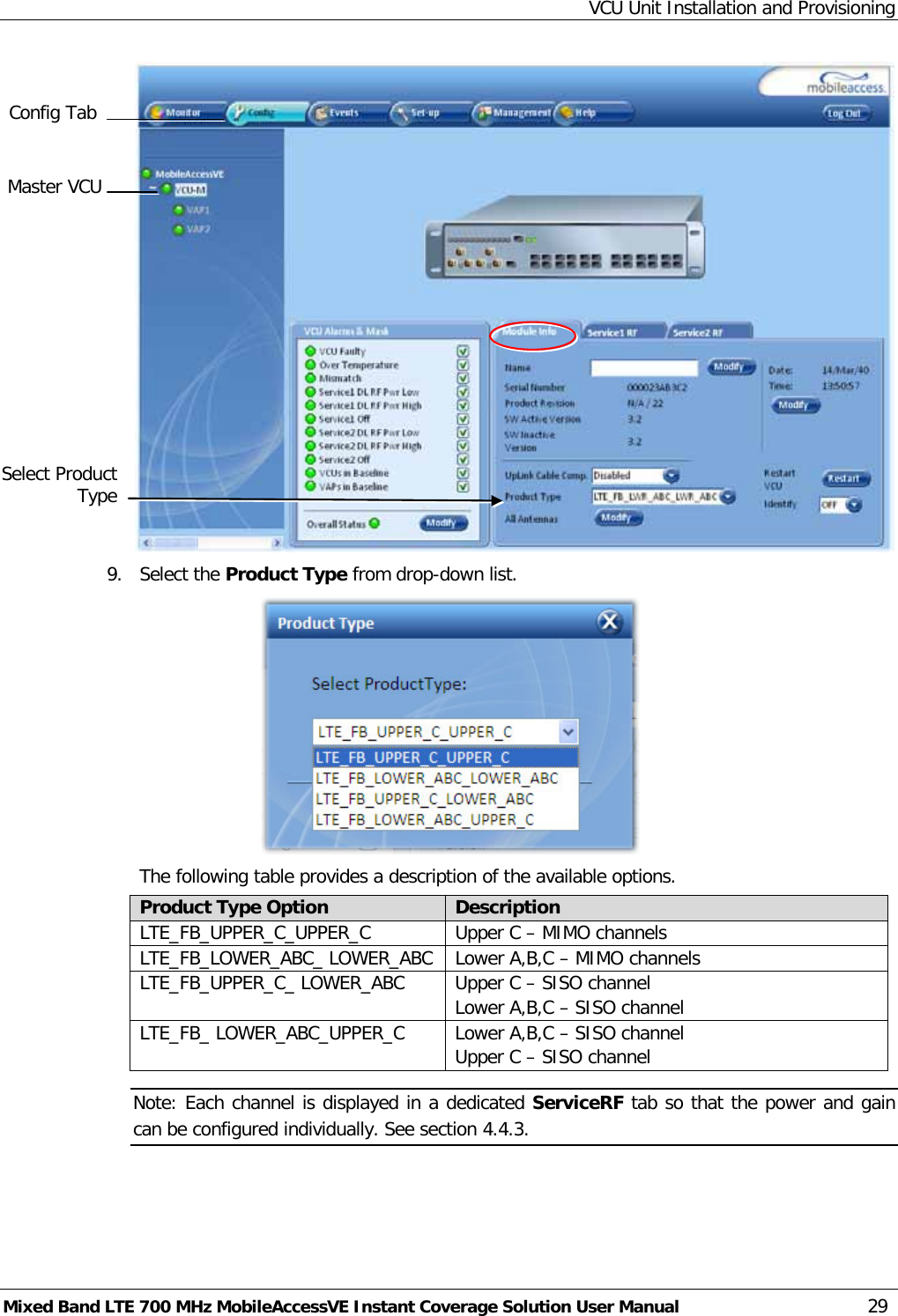The height and width of the screenshot is (1316, 898).
Task: Click table cell 'Upper C – MIMO channels'
Action: [666, 933]
